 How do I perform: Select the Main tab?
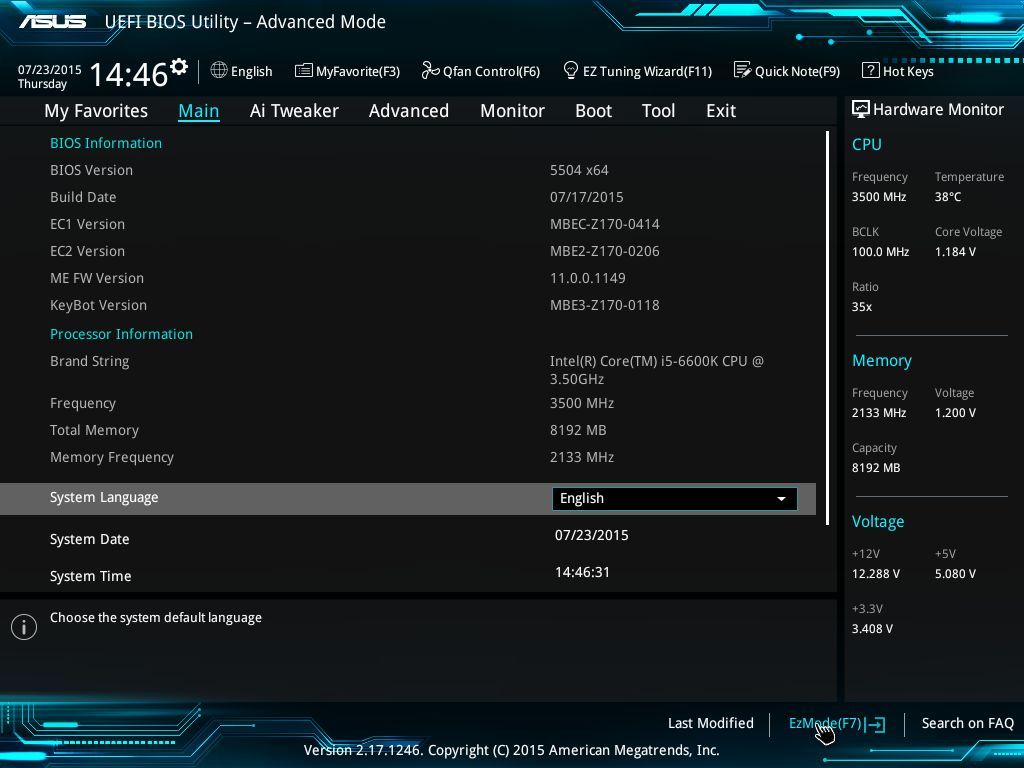[199, 111]
